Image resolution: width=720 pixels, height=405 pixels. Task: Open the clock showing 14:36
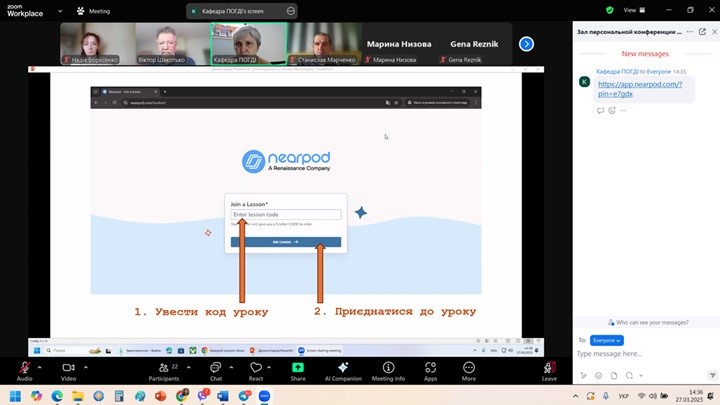[689, 396]
